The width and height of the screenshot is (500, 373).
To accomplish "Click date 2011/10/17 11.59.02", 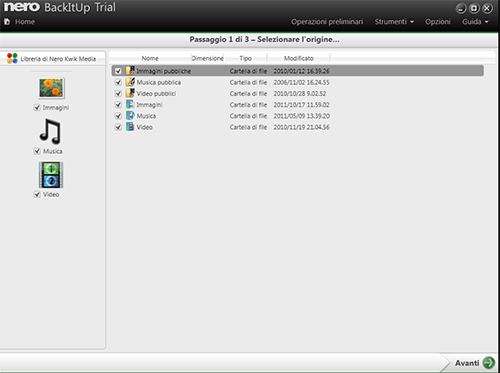I will [301, 105].
